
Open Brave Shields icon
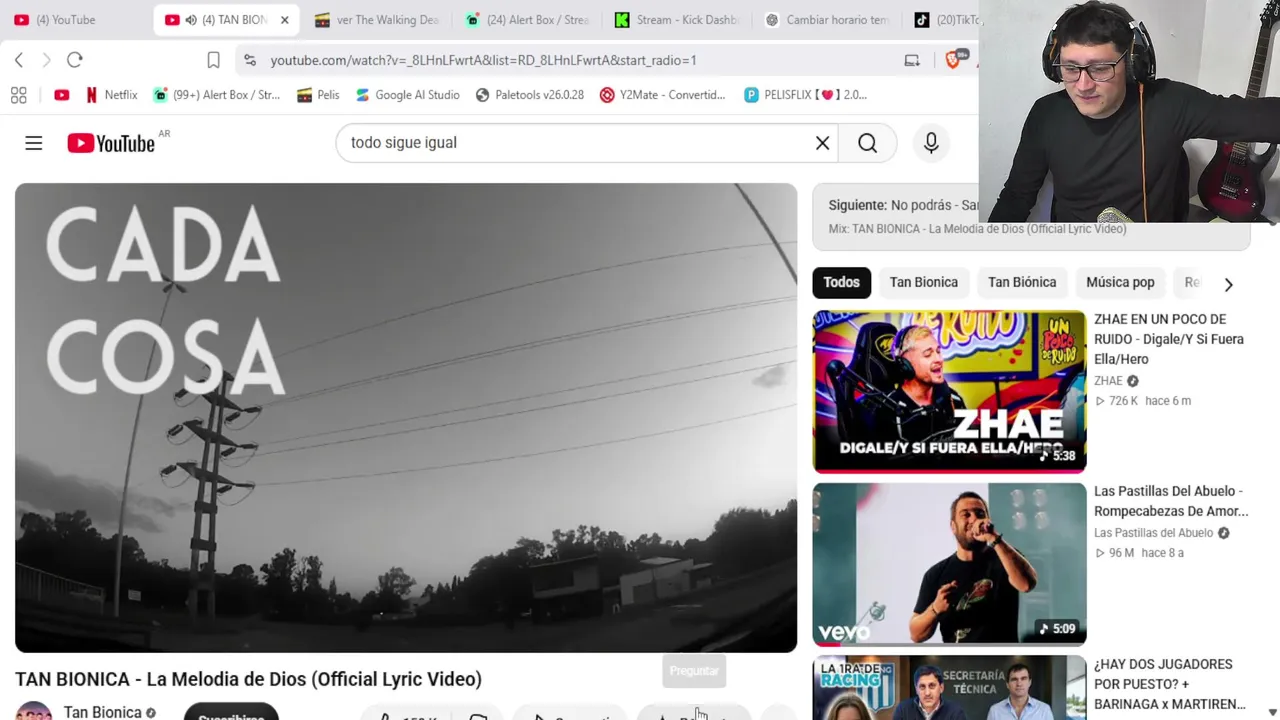coord(953,60)
